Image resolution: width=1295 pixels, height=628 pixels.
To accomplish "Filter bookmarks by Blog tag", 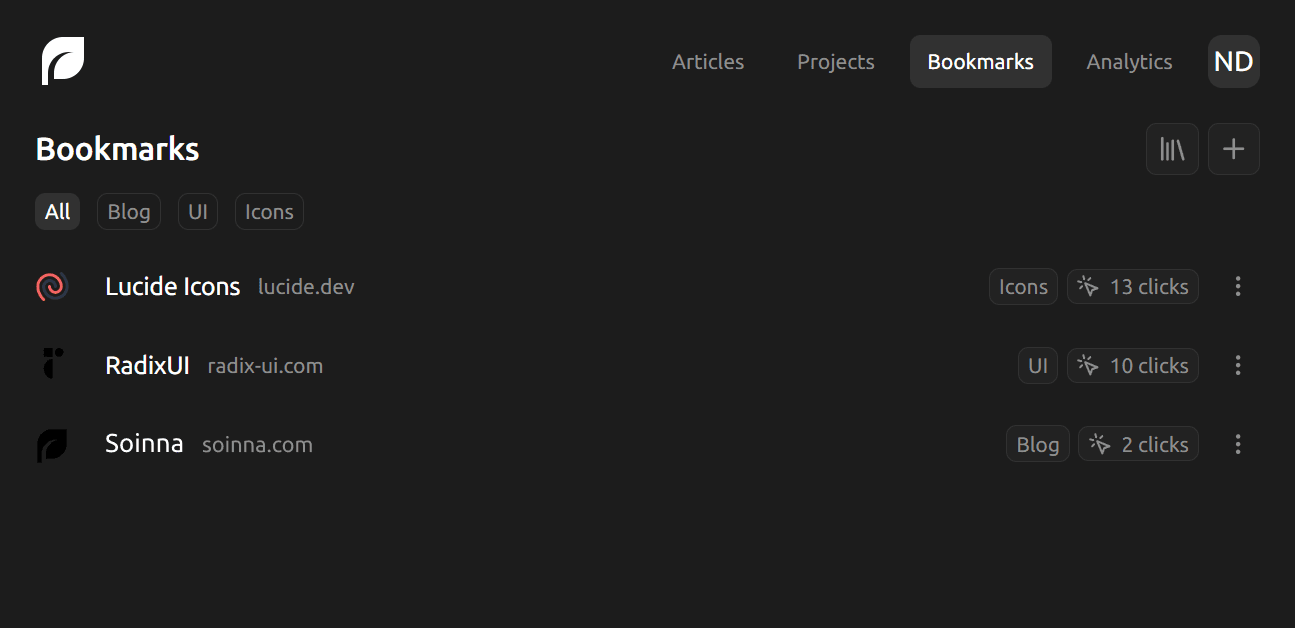I will [x=129, y=212].
